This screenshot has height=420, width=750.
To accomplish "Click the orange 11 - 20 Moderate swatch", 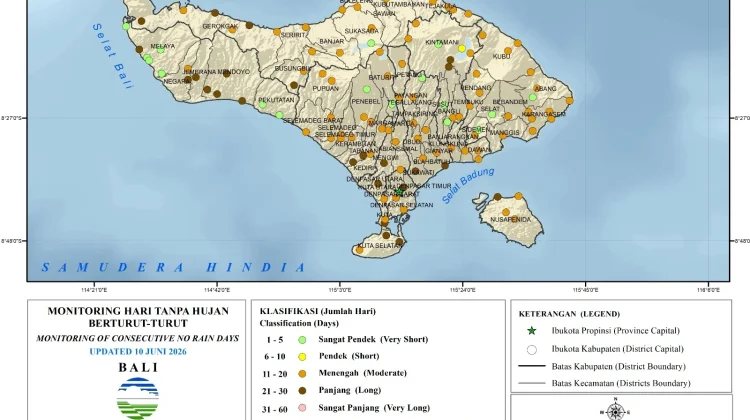I will (302, 374).
